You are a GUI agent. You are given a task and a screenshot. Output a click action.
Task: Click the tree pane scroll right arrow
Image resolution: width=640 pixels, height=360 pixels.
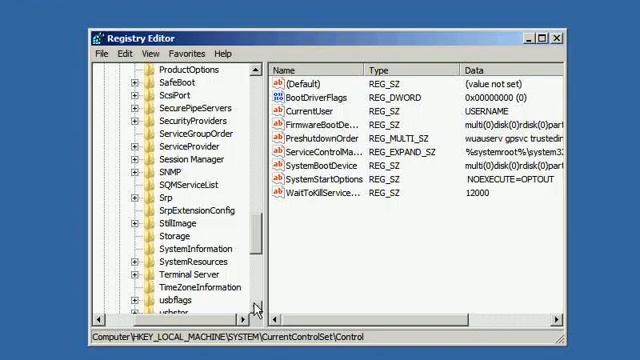pos(243,319)
